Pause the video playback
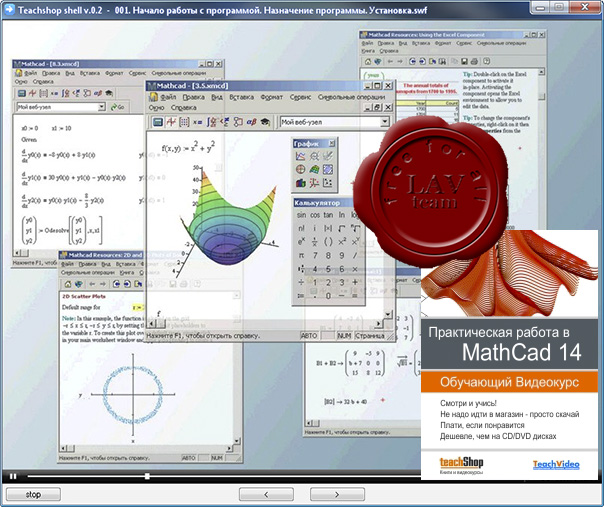Screen dimensions: 604x507 click(13, 476)
